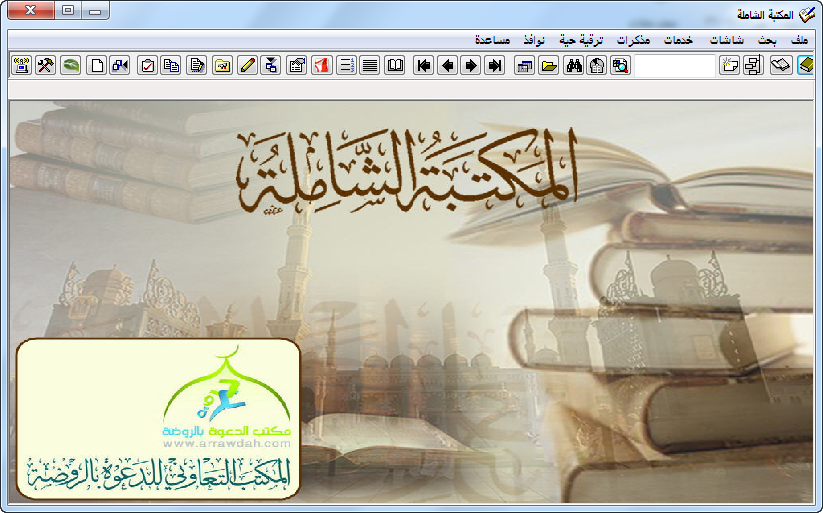Go to last page arrow icon
The width and height of the screenshot is (823, 513).
click(x=494, y=66)
